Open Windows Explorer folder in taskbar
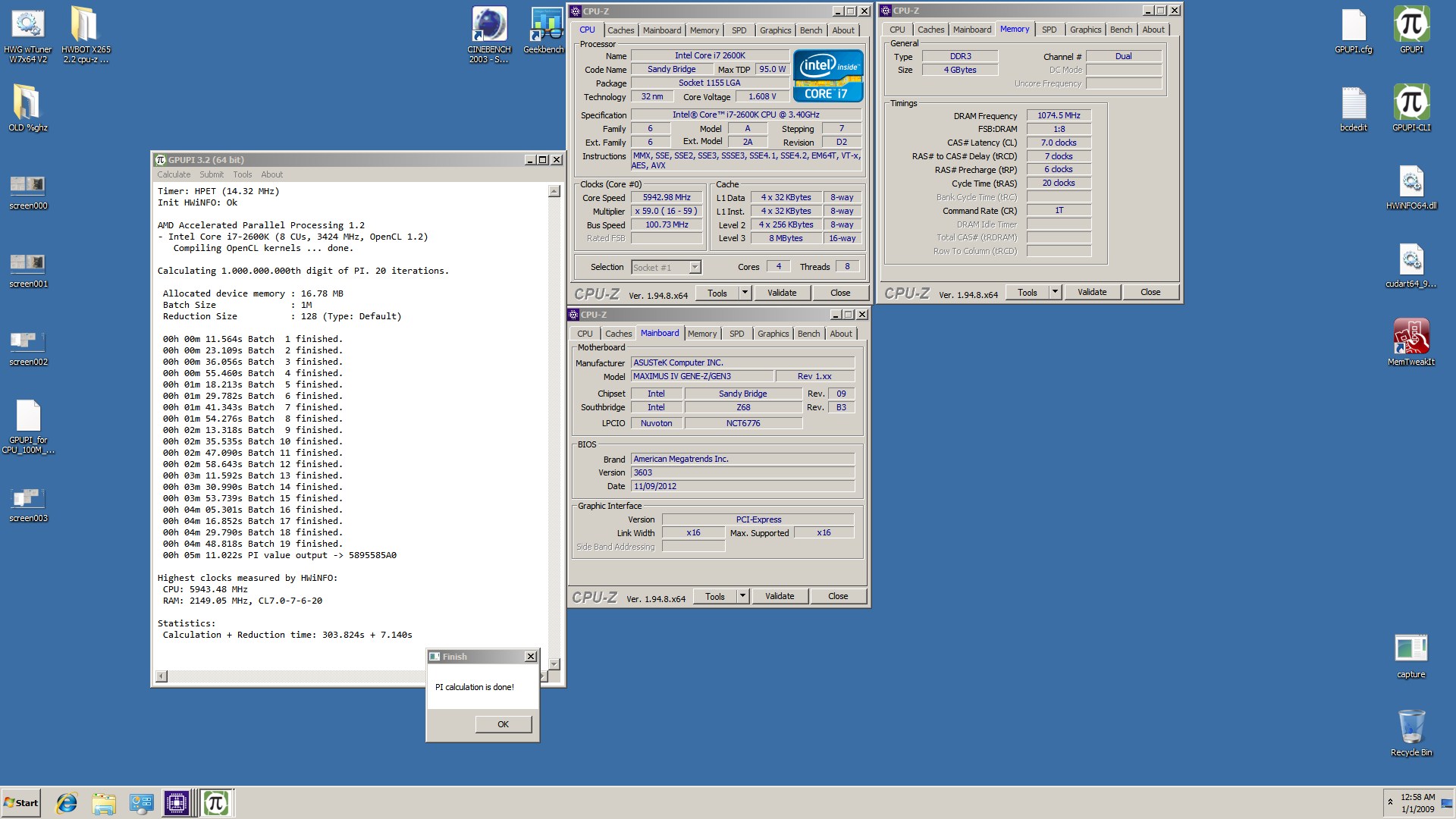1456x819 pixels. 104,802
